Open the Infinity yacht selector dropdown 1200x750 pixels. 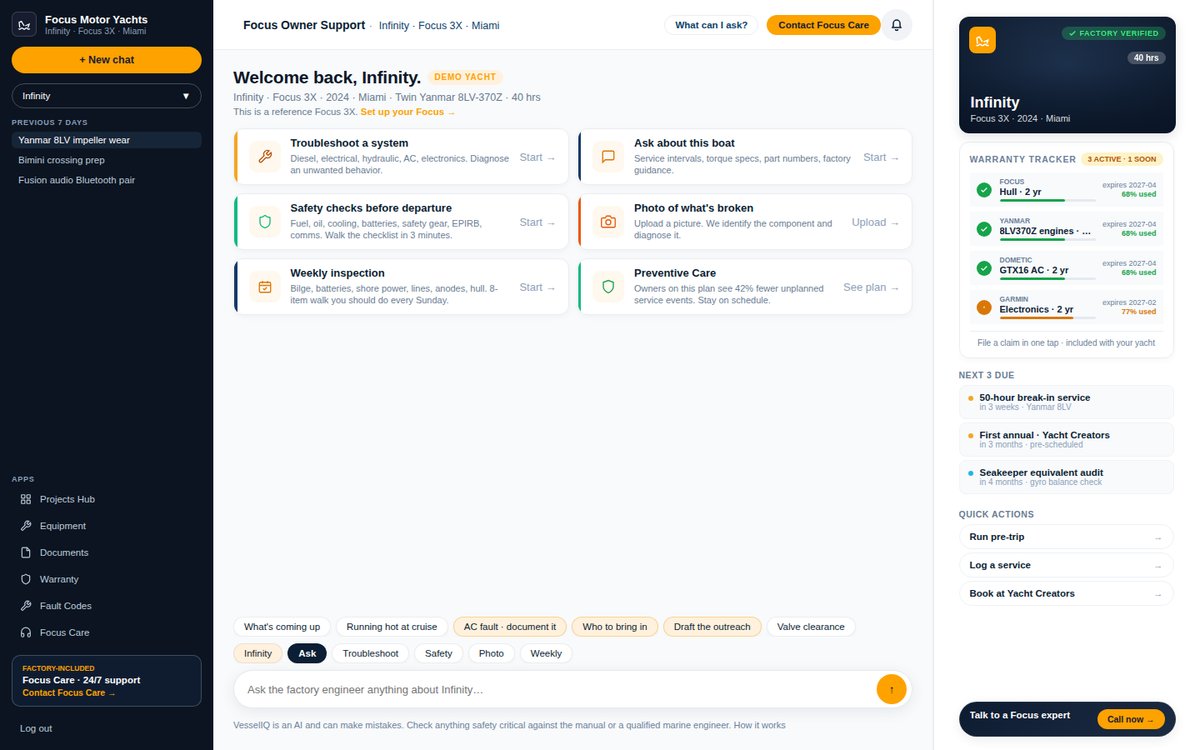pyautogui.click(x=106, y=96)
